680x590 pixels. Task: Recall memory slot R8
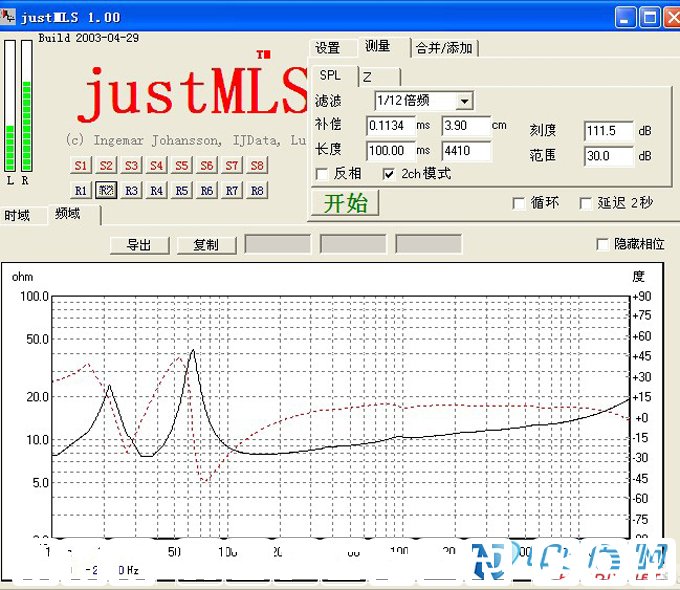click(x=257, y=190)
